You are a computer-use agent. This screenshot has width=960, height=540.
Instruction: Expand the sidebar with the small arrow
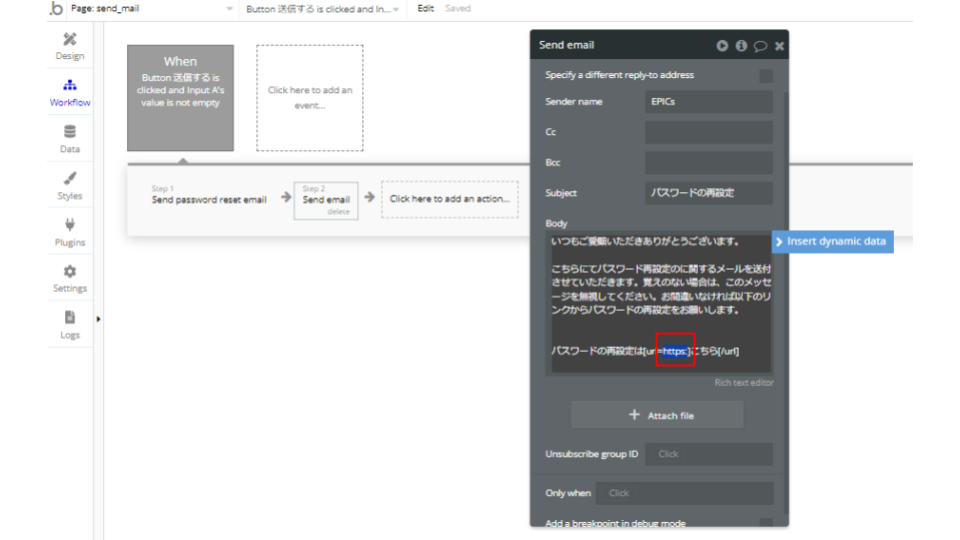98,319
